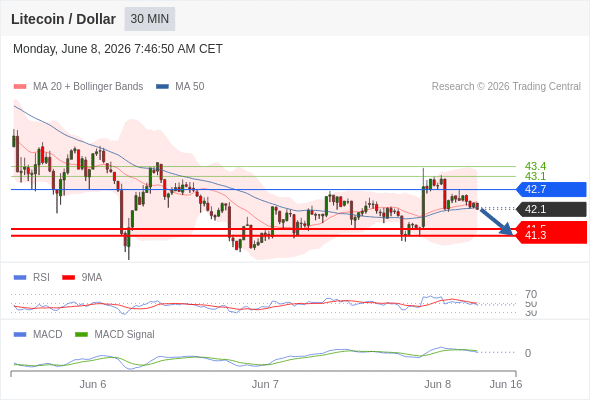Select the Litecoin / Dollar title
This screenshot has height=400, width=590.
coord(63,19)
